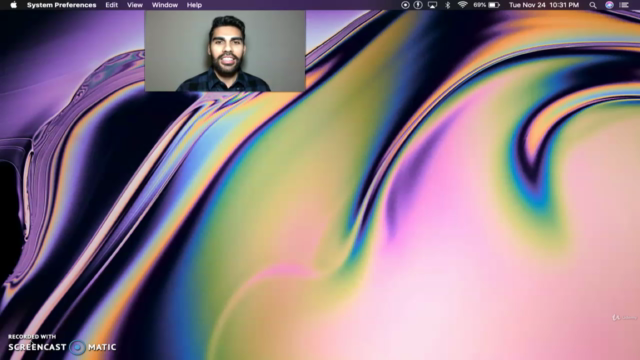The height and width of the screenshot is (360, 640).
Task: Open the Window menu
Action: point(165,5)
